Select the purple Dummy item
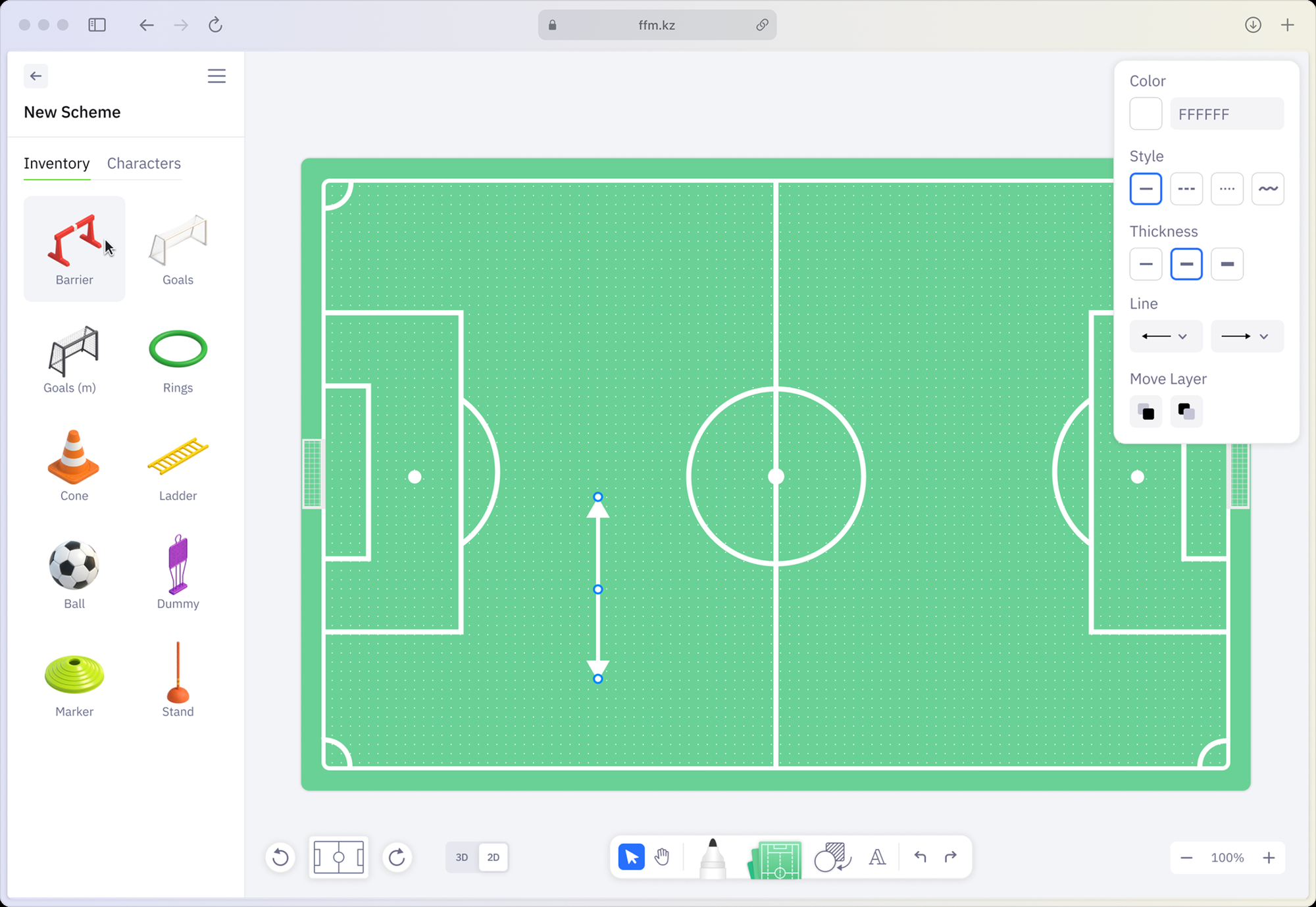Screen dimensions: 1316x907 click(x=178, y=574)
